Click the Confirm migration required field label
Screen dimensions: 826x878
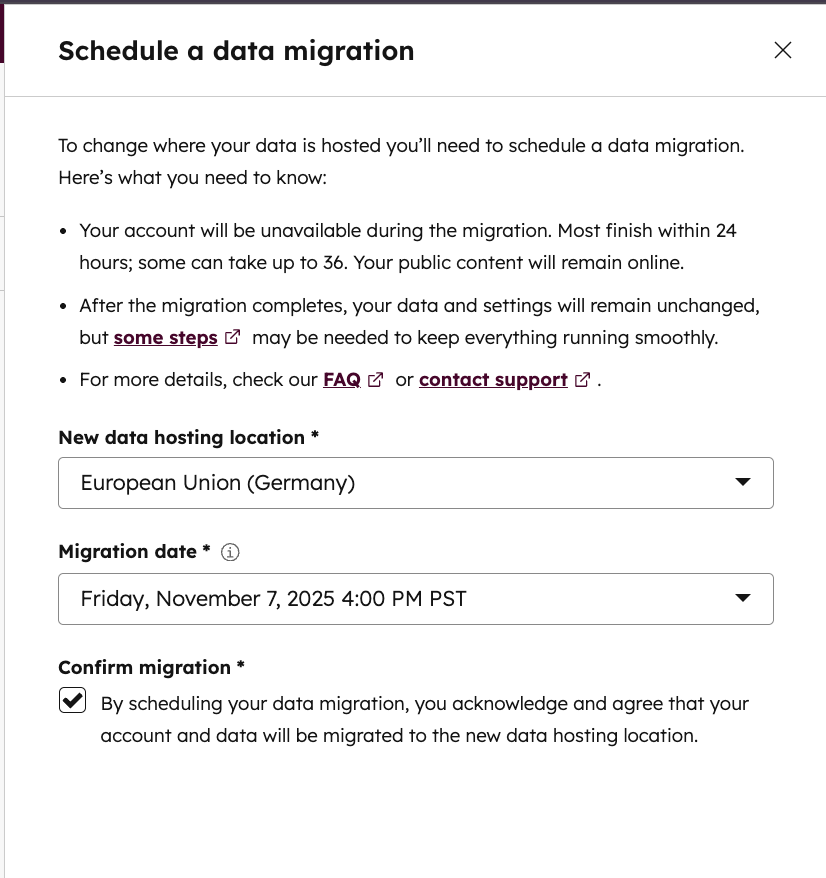pos(151,667)
